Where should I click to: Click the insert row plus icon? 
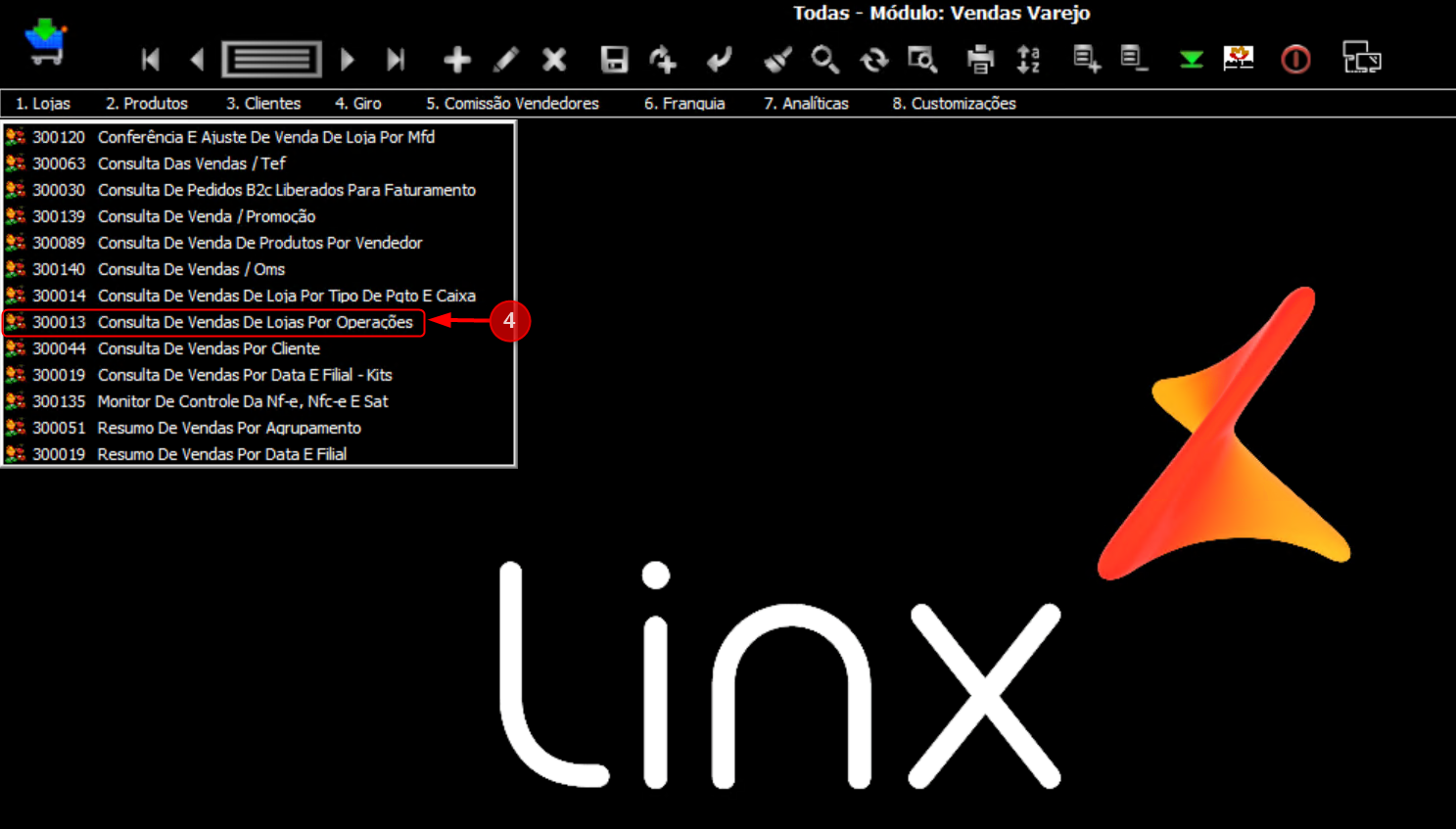coord(1087,59)
